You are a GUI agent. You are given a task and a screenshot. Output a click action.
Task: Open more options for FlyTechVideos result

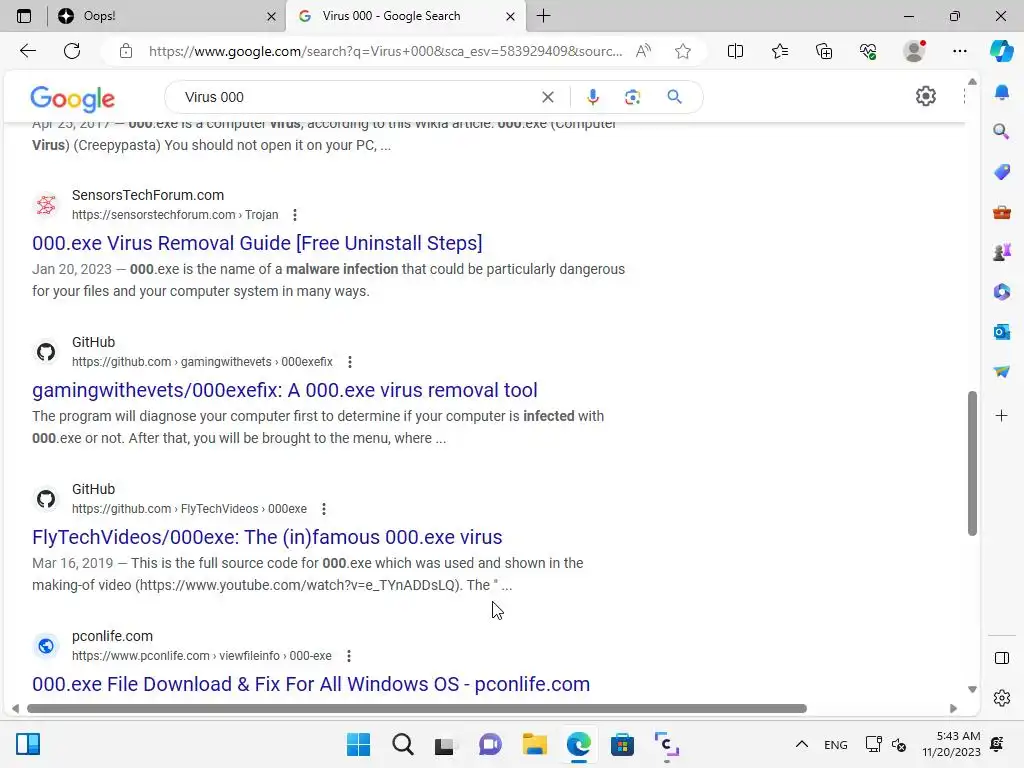[x=324, y=509]
